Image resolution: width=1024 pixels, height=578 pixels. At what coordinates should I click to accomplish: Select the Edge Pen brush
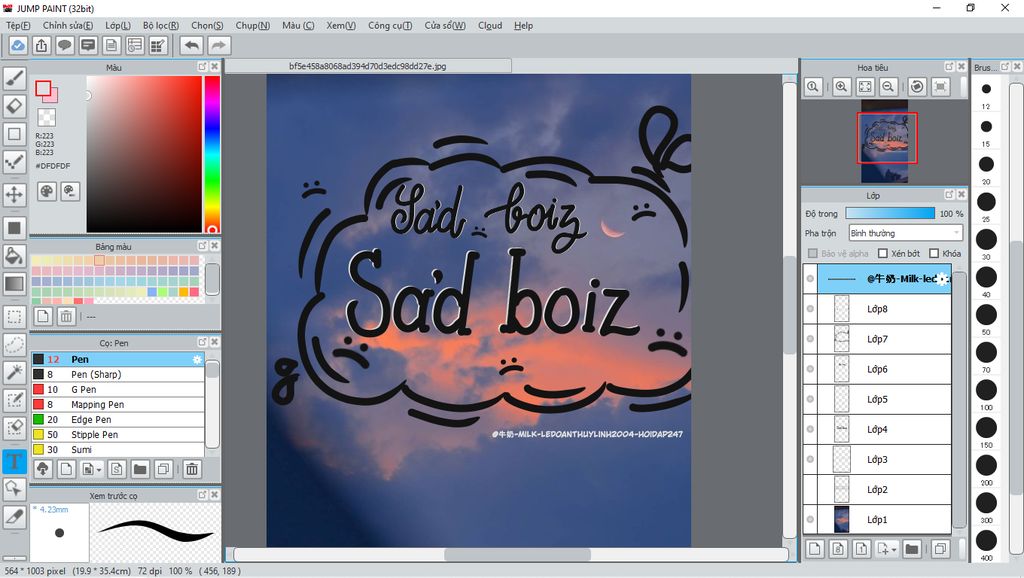[x=118, y=419]
